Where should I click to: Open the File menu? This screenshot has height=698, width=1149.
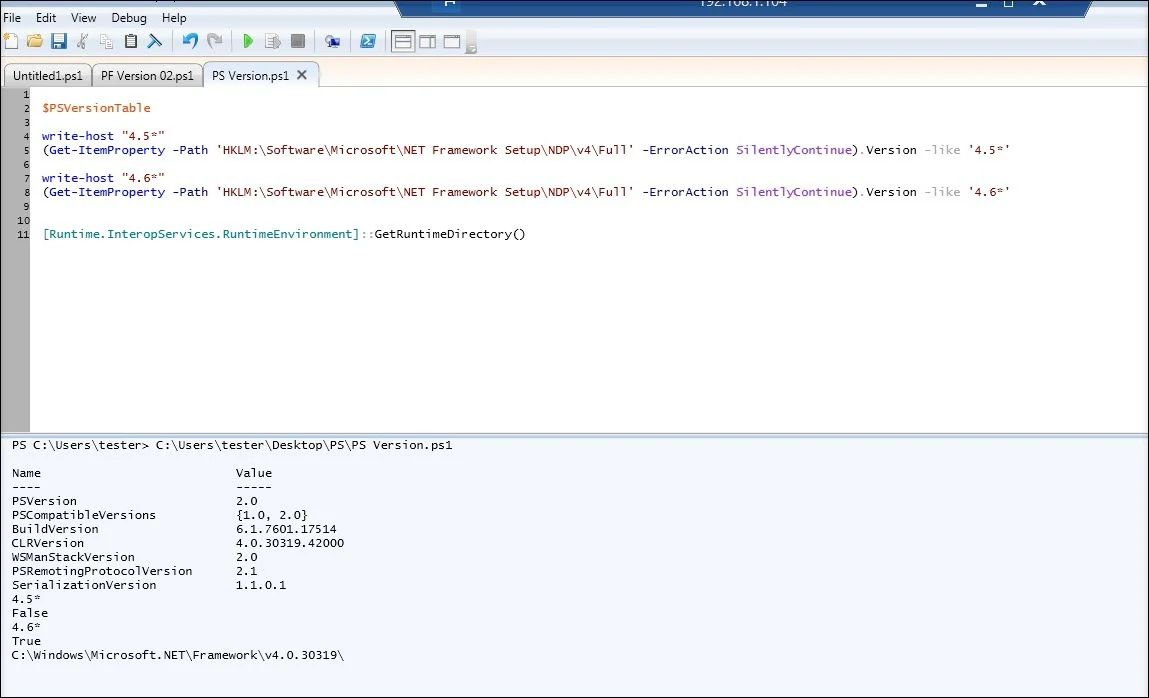(13, 18)
